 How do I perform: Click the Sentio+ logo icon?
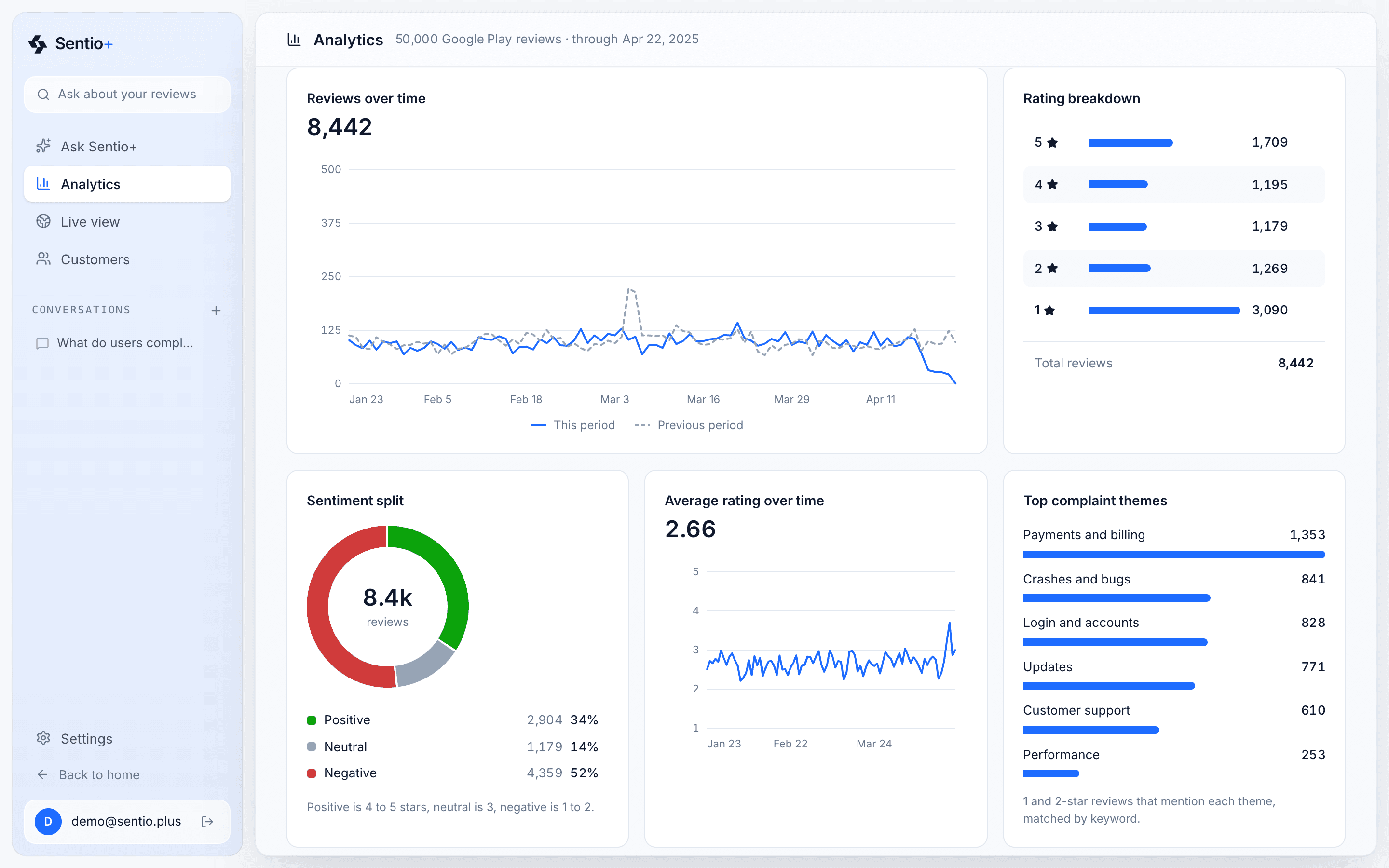tap(38, 43)
